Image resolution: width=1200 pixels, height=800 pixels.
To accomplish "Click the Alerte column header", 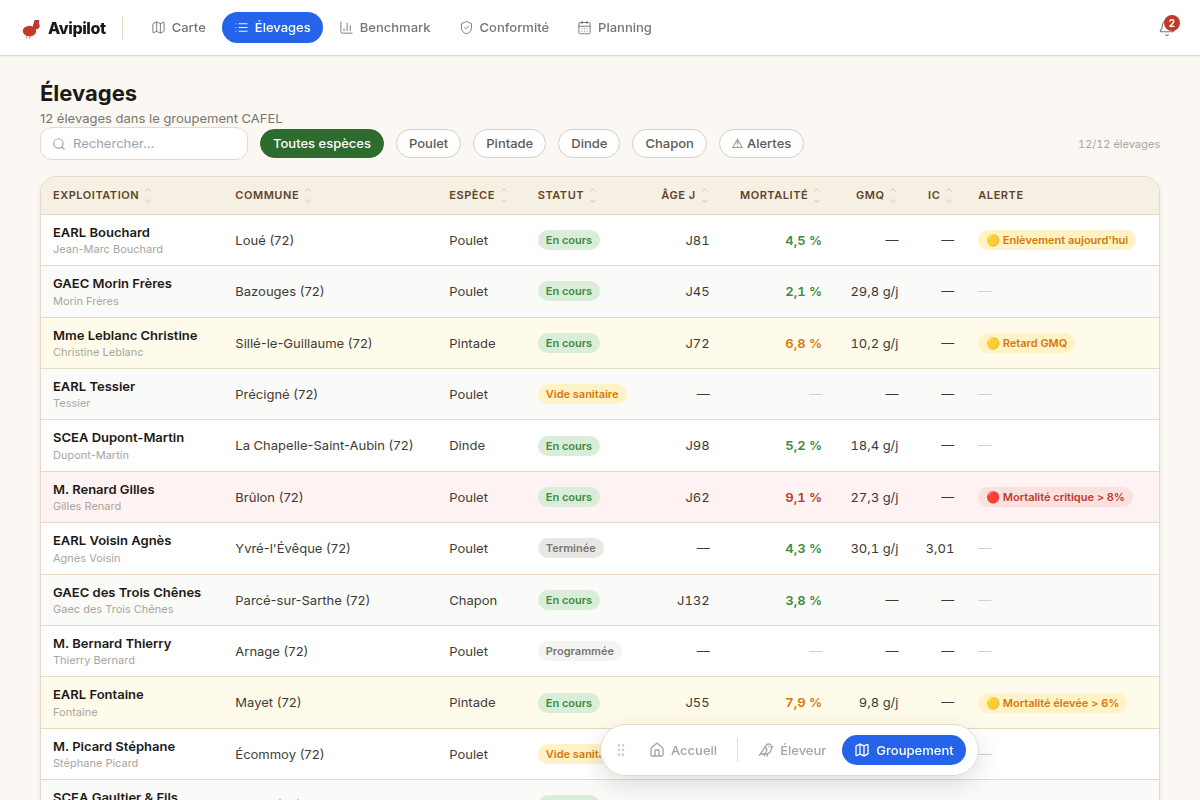I will [1001, 196].
